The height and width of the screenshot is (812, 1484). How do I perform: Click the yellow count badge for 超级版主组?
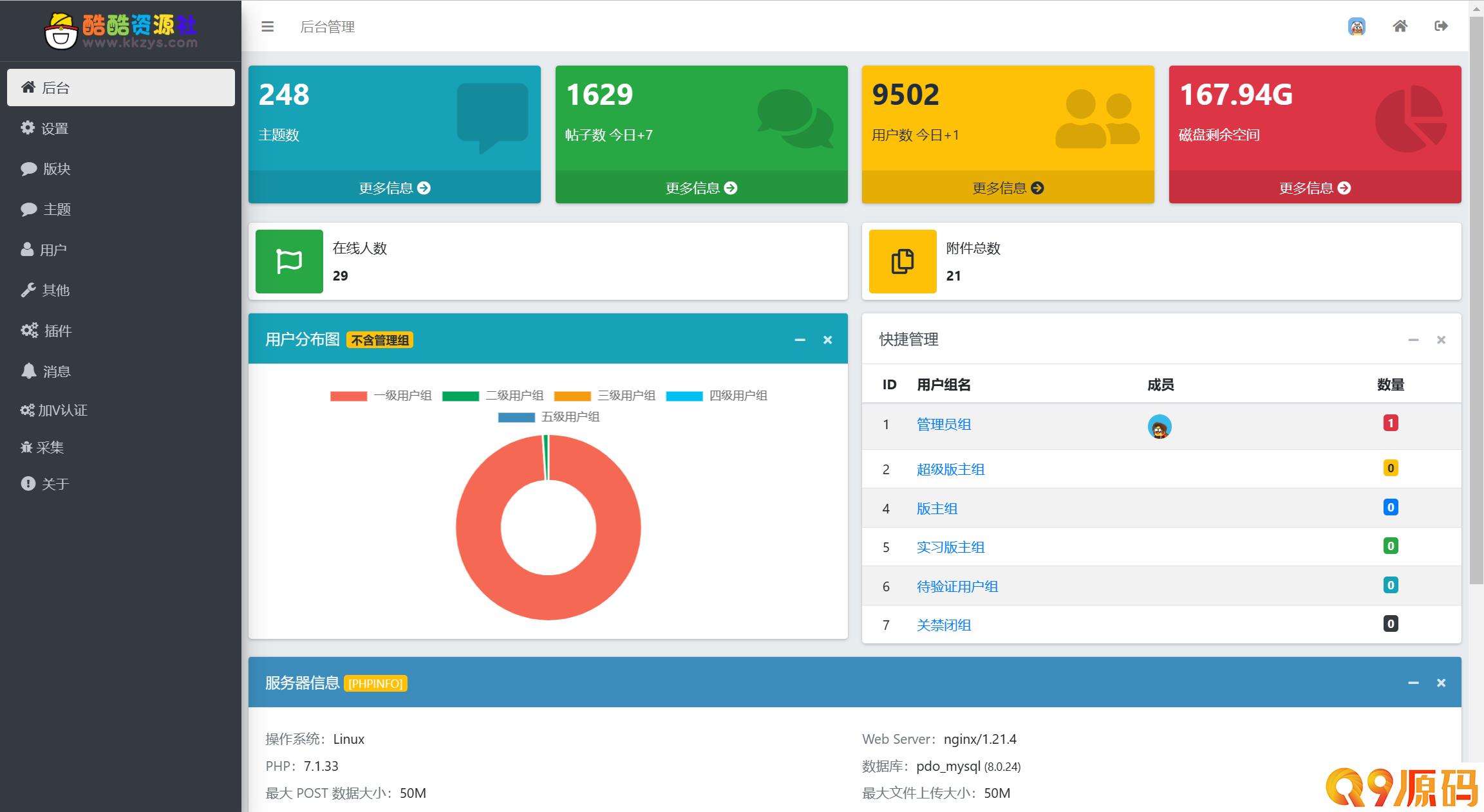[x=1391, y=468]
